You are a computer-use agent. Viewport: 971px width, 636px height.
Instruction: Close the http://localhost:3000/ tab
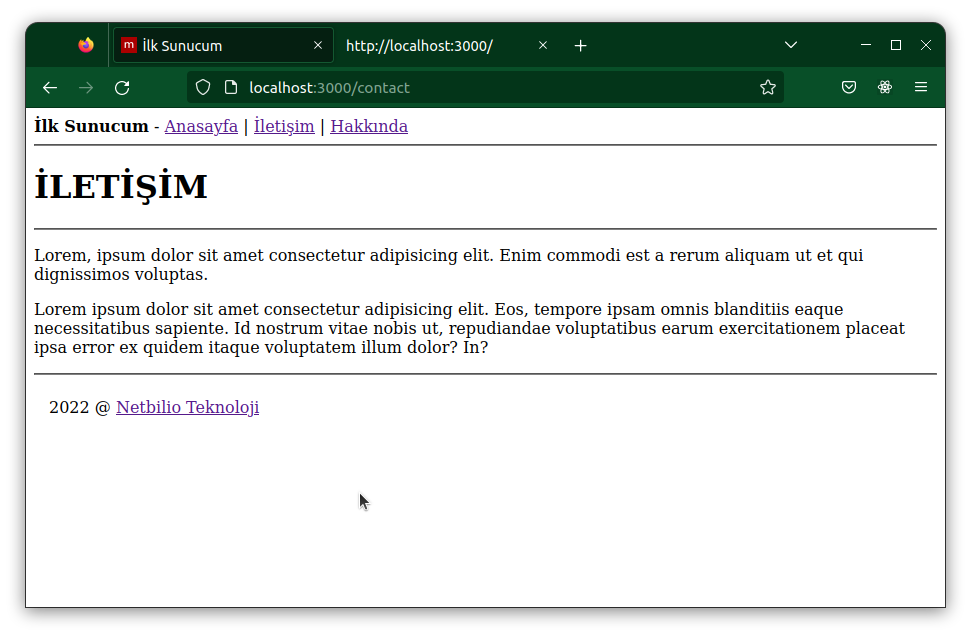[543, 45]
